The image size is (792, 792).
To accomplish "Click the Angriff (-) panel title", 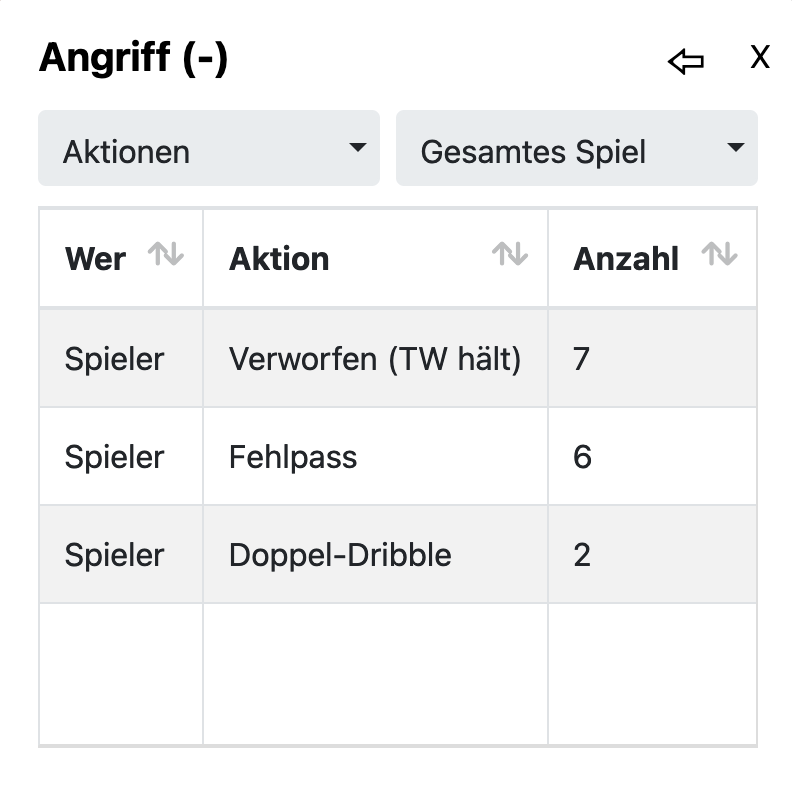I will 133,59.
